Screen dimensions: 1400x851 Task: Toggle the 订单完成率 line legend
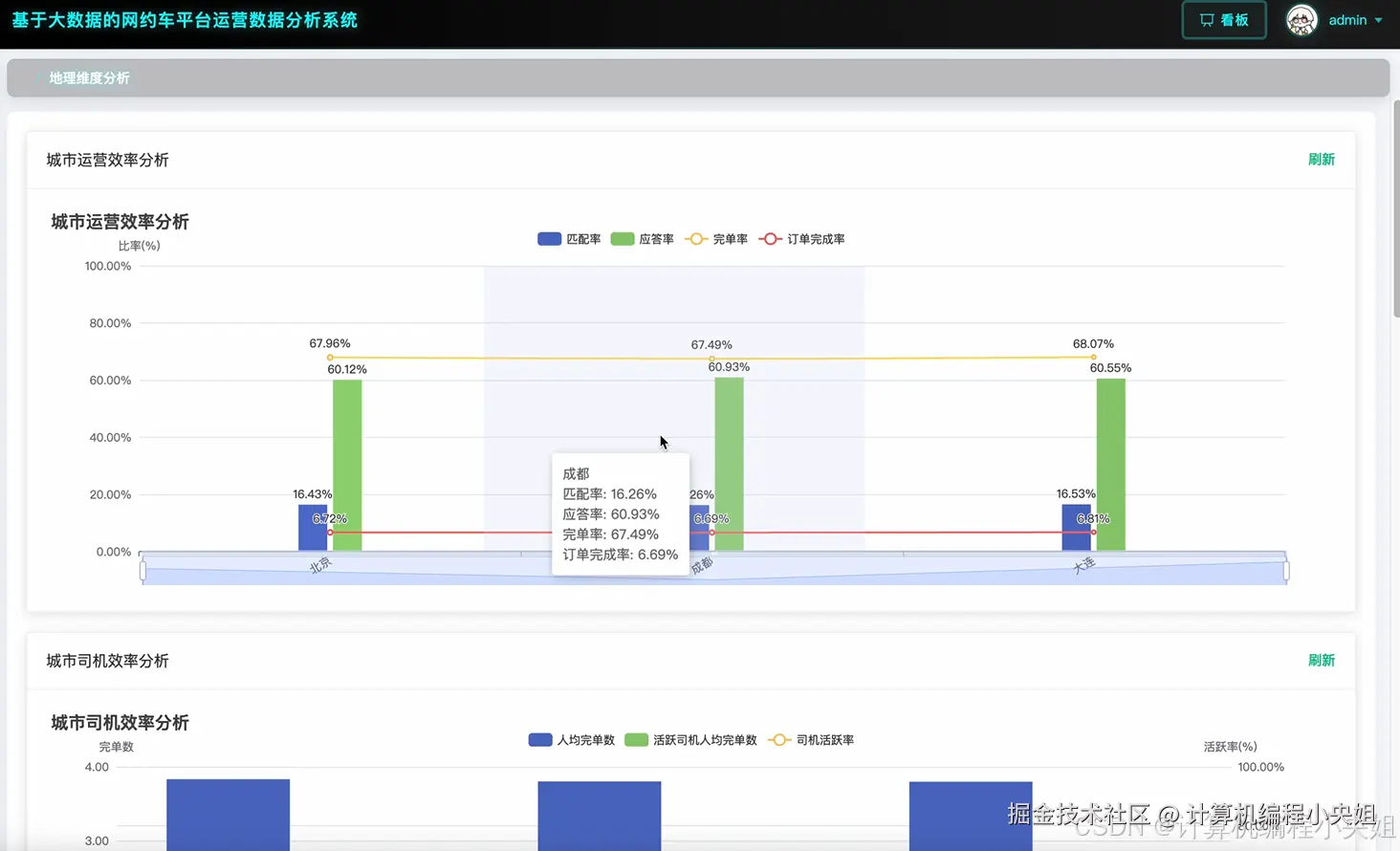pyautogui.click(x=801, y=239)
